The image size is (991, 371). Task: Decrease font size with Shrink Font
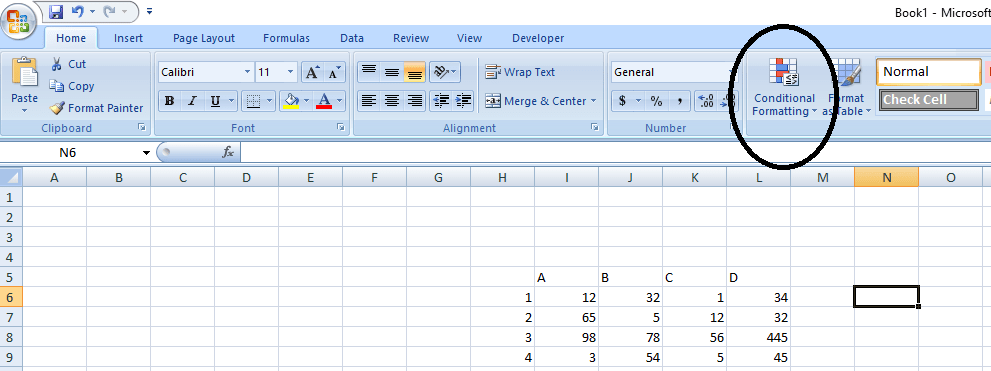(334, 72)
